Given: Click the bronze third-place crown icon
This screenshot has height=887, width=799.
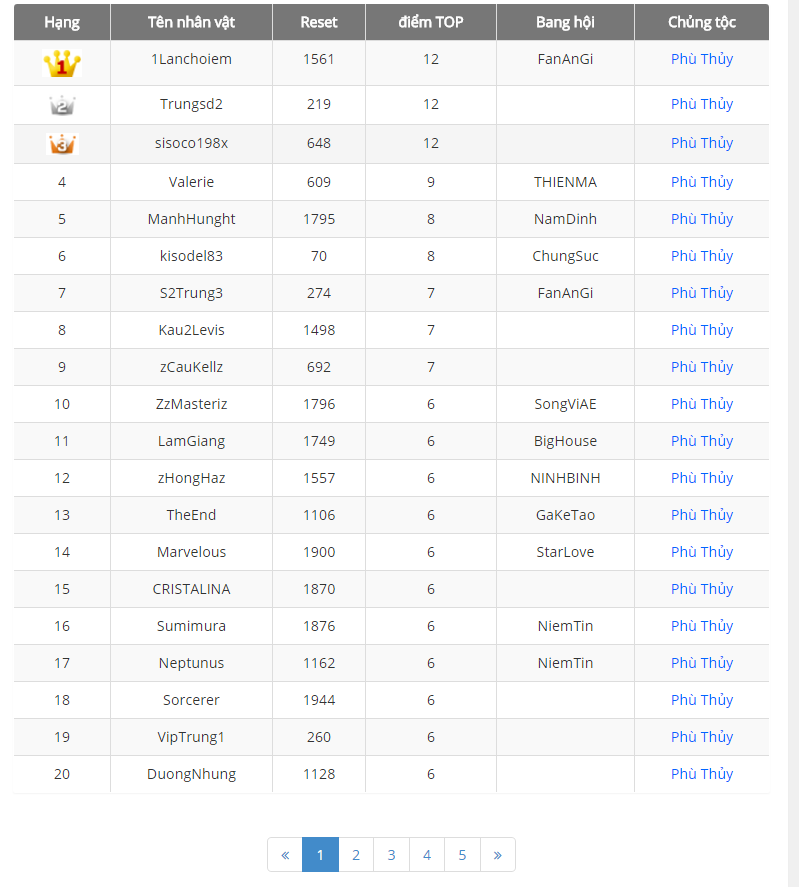Looking at the screenshot, I should click(62, 144).
